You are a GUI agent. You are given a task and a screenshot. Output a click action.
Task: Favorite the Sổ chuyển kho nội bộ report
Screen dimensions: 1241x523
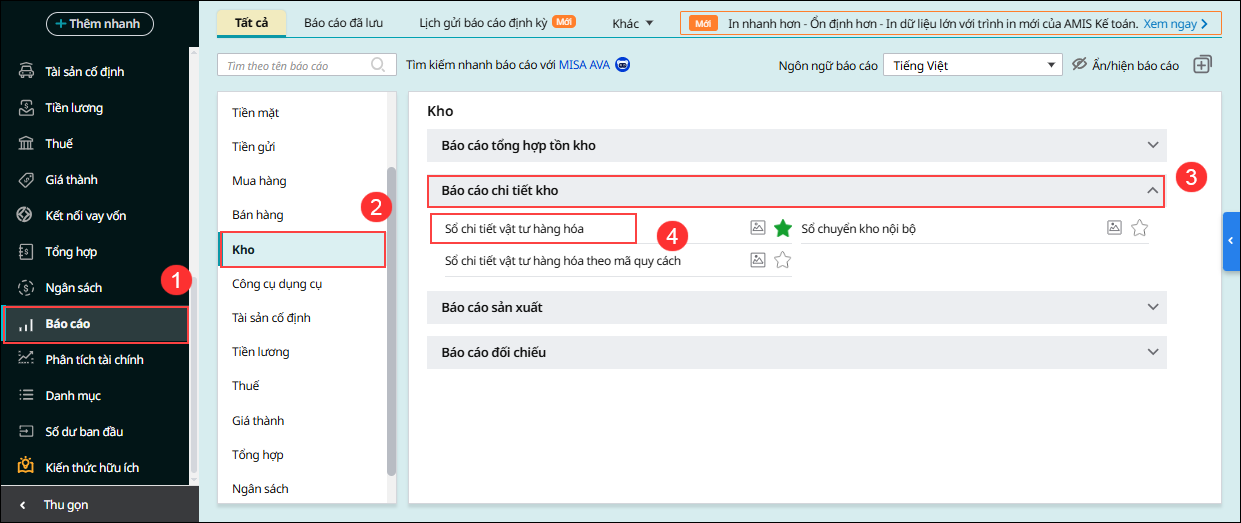(x=1139, y=228)
